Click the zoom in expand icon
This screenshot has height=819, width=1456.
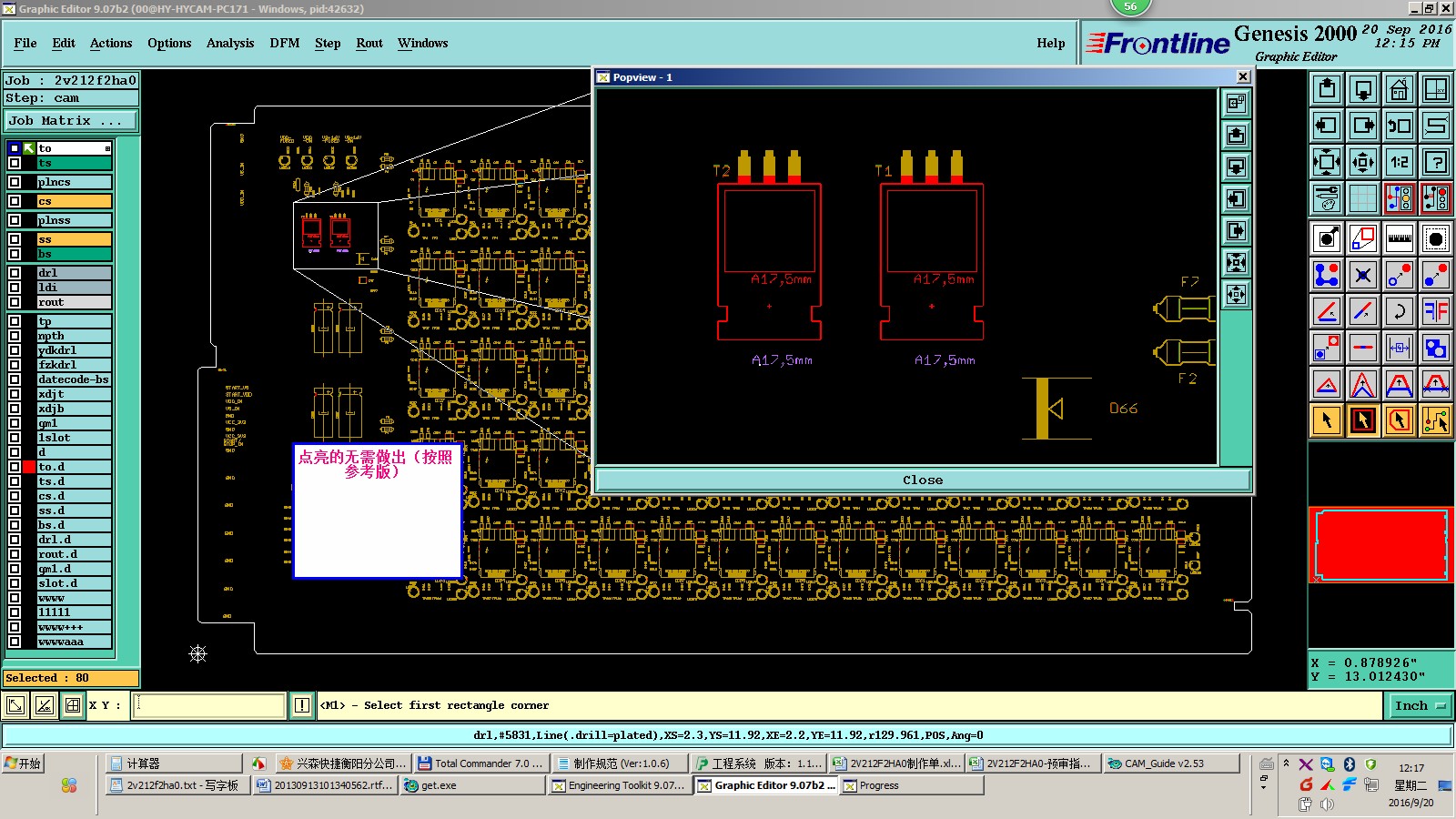(1327, 162)
